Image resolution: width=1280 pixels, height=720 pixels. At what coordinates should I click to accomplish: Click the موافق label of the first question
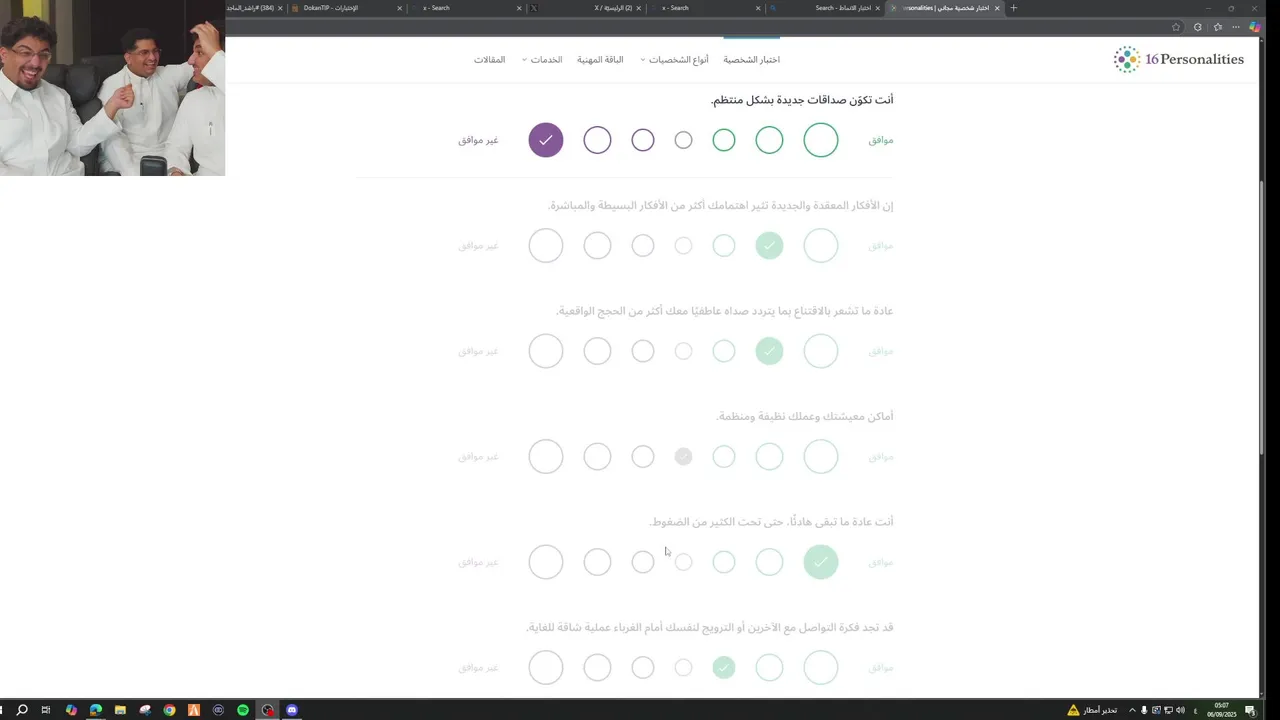pos(881,140)
